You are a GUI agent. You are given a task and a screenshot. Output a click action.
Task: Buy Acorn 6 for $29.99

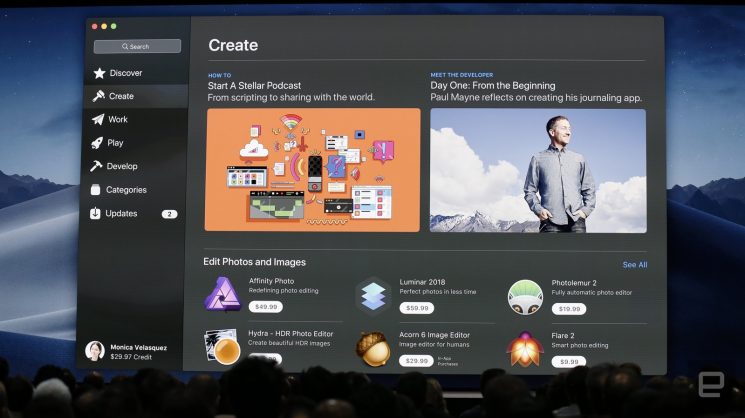coord(416,361)
